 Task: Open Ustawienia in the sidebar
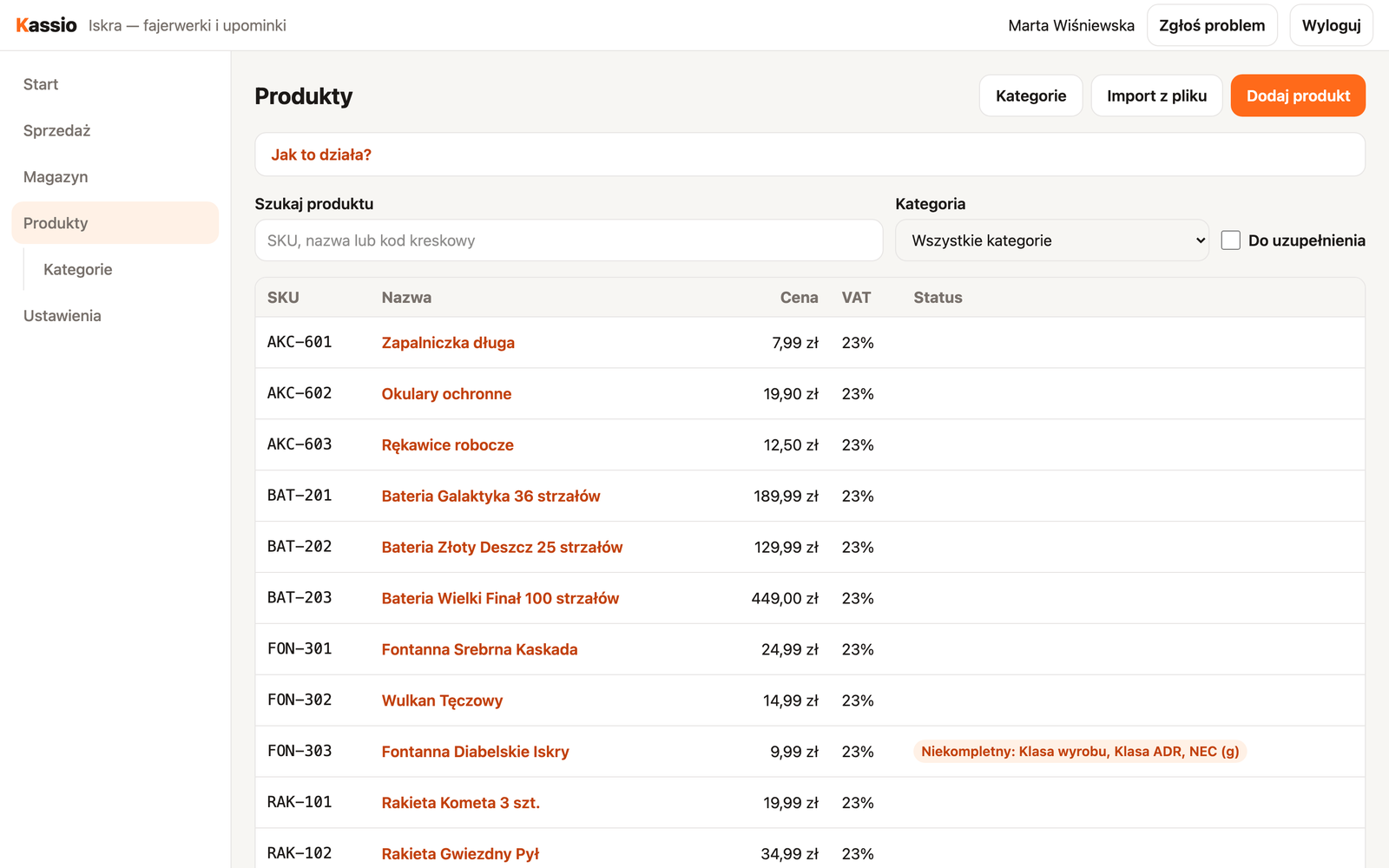click(x=115, y=316)
